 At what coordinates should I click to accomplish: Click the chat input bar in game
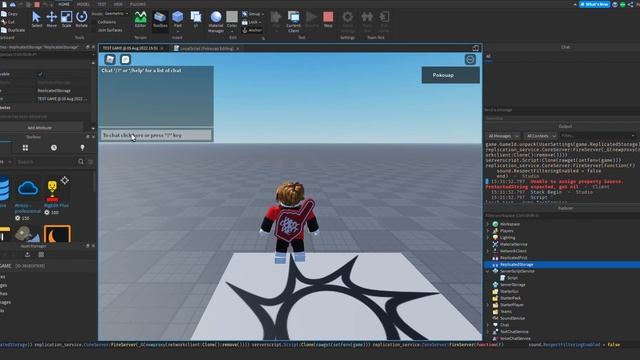click(x=156, y=135)
